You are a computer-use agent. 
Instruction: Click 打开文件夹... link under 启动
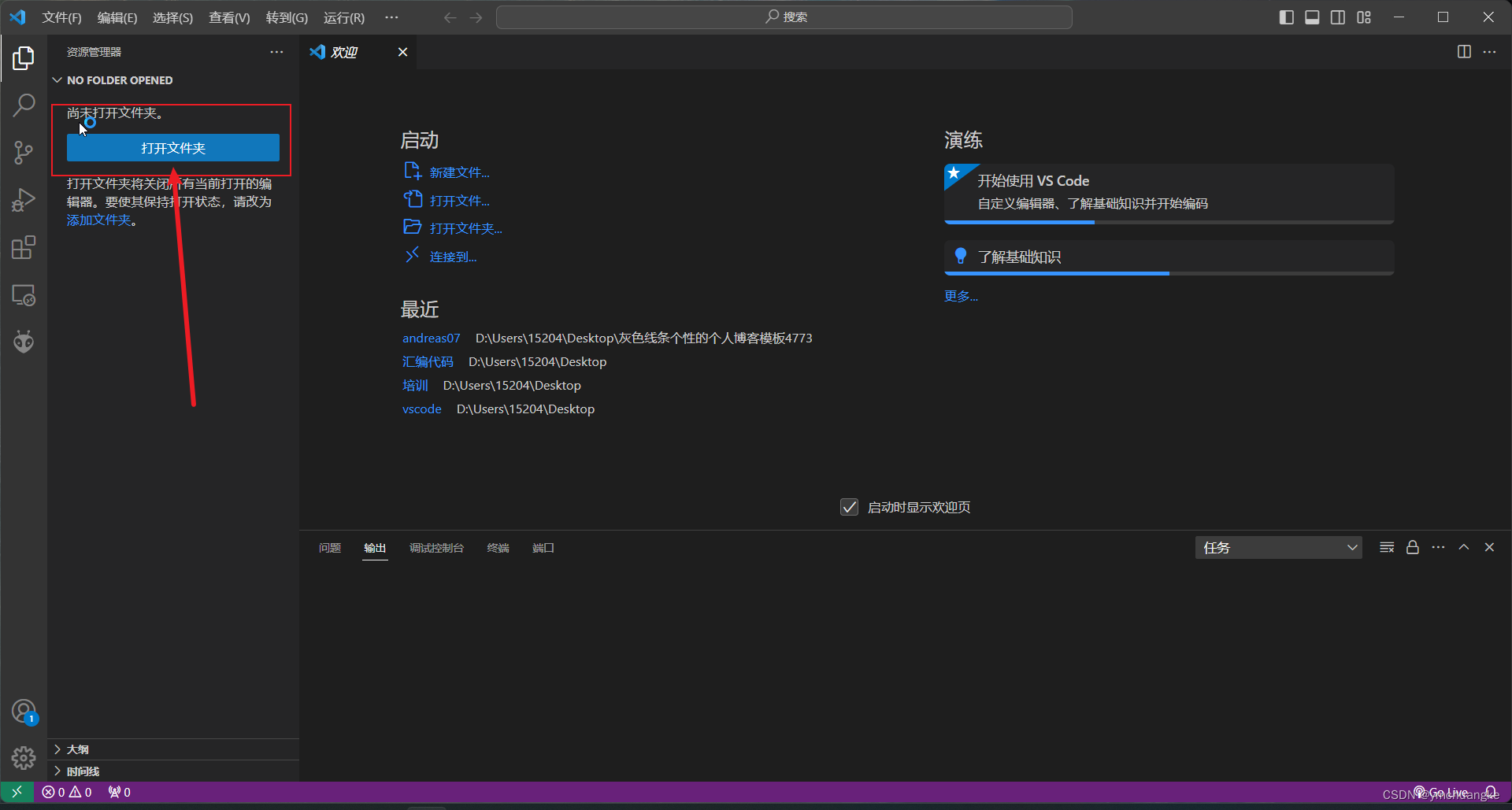tap(466, 228)
